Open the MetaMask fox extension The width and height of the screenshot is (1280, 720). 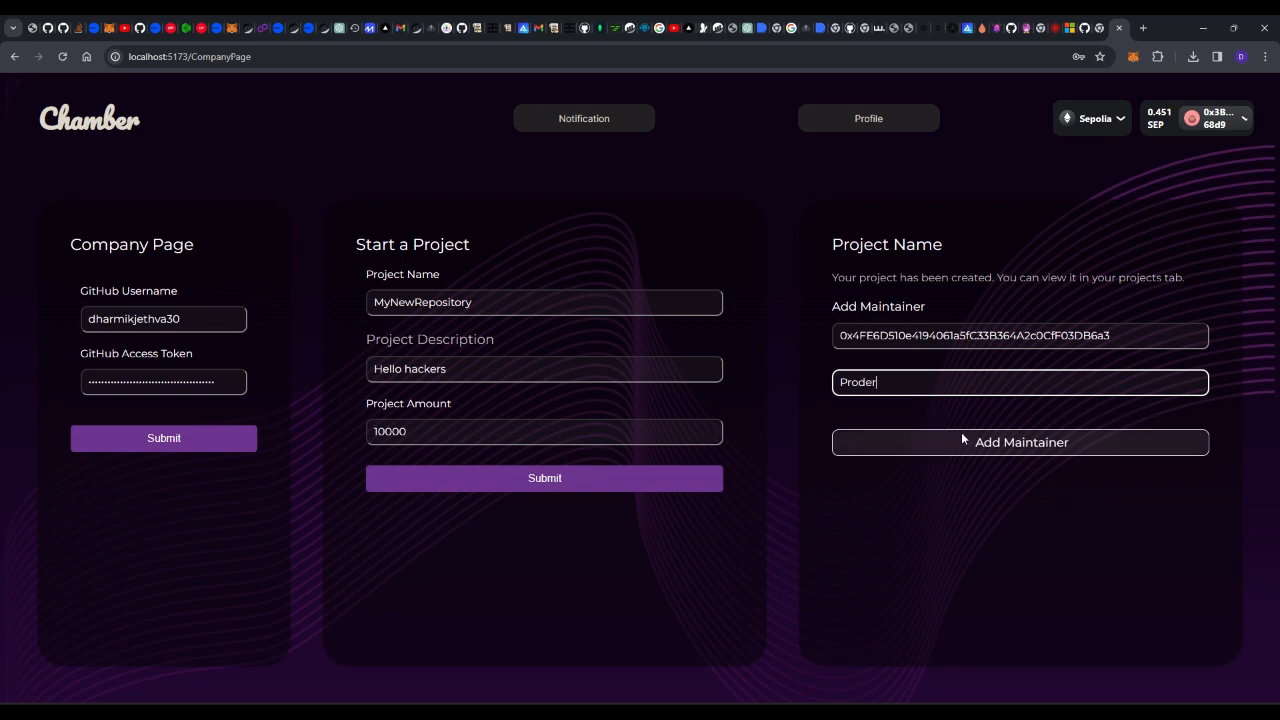(1133, 57)
